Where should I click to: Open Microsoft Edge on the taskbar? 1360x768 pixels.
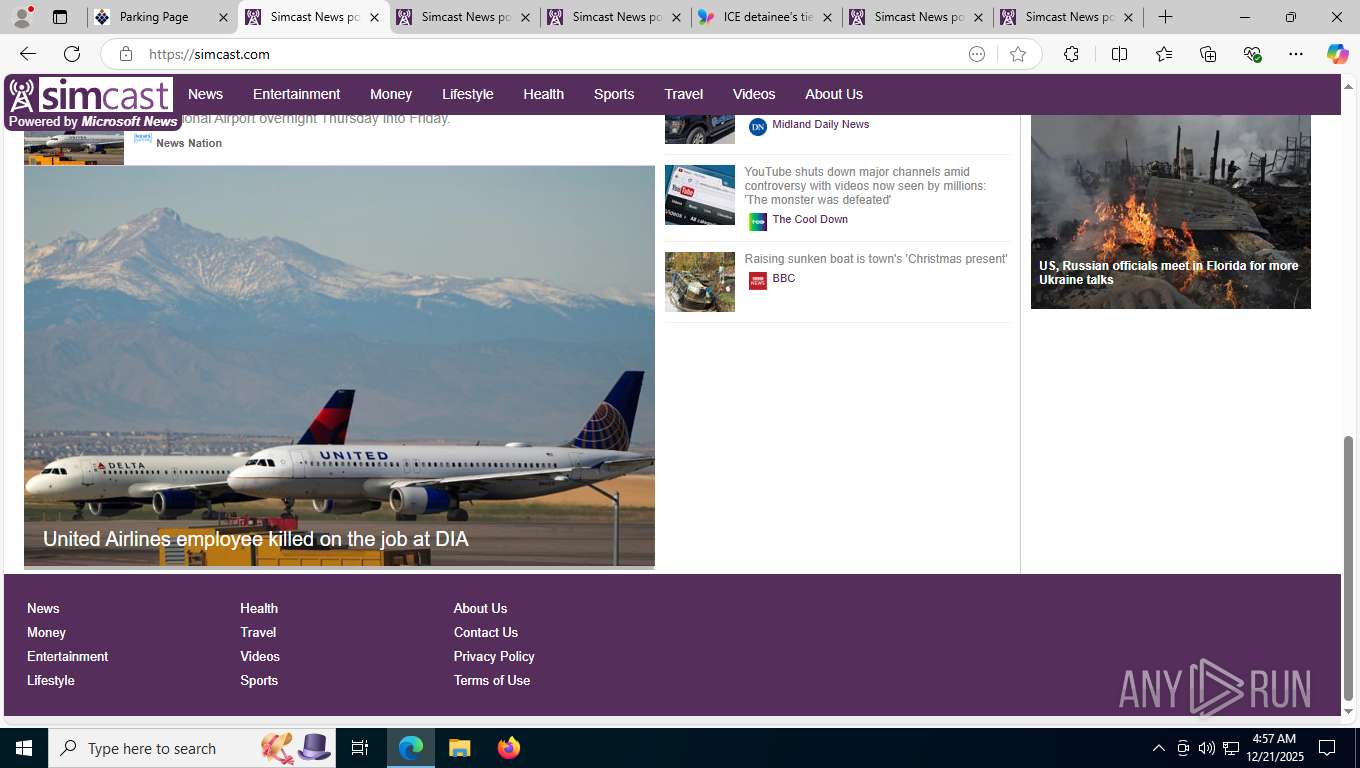point(411,748)
